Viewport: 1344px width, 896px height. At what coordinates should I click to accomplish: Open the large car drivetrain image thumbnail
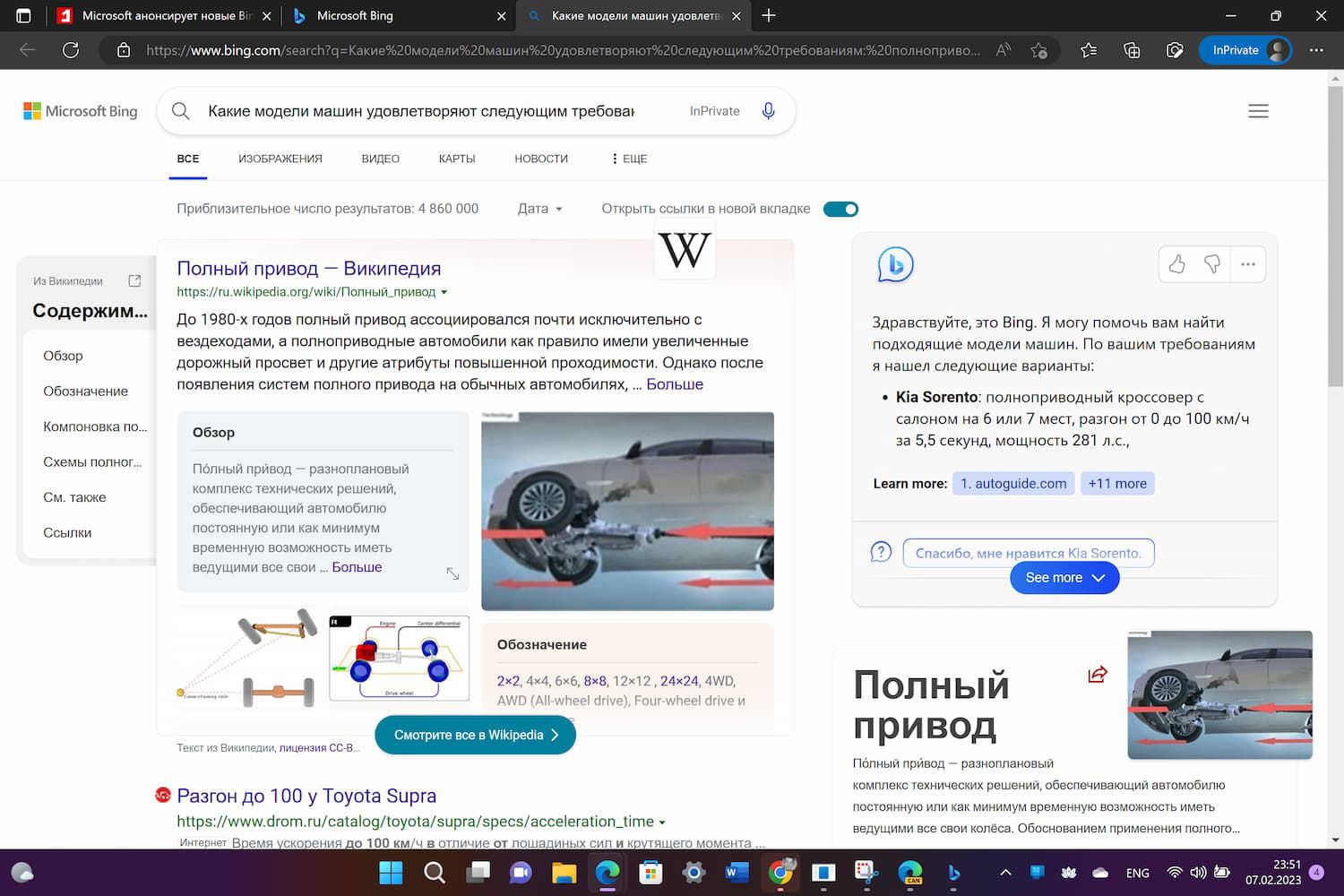[x=627, y=511]
